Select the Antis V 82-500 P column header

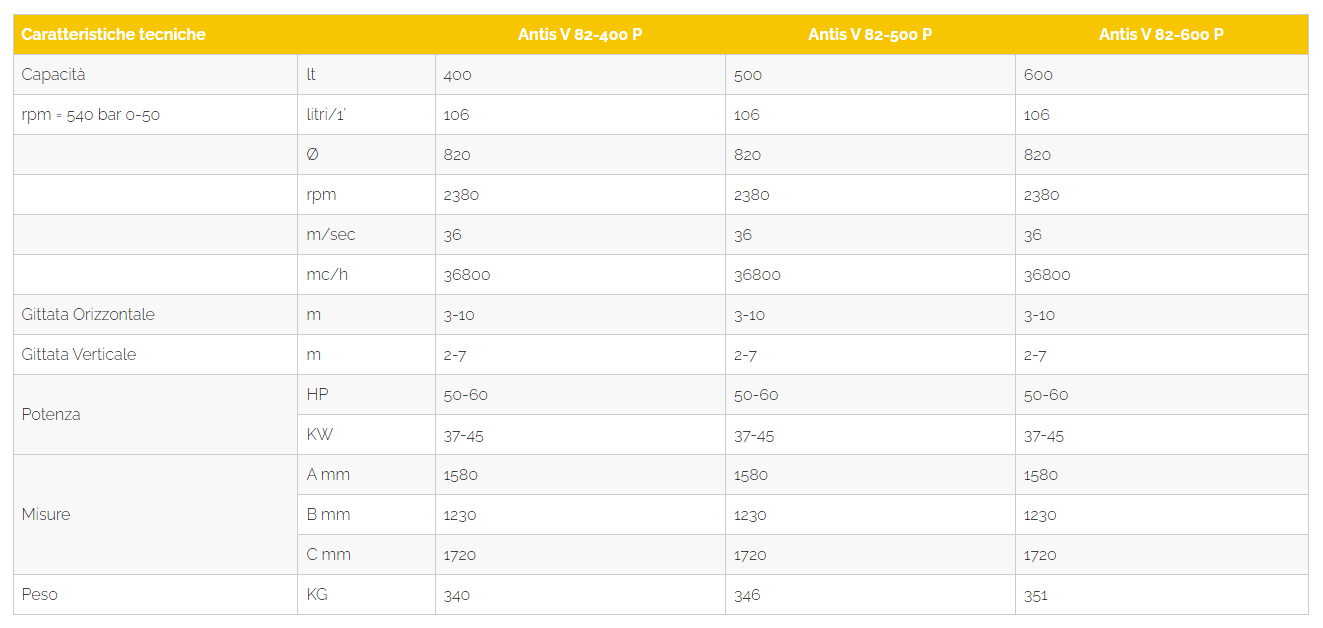(870, 34)
